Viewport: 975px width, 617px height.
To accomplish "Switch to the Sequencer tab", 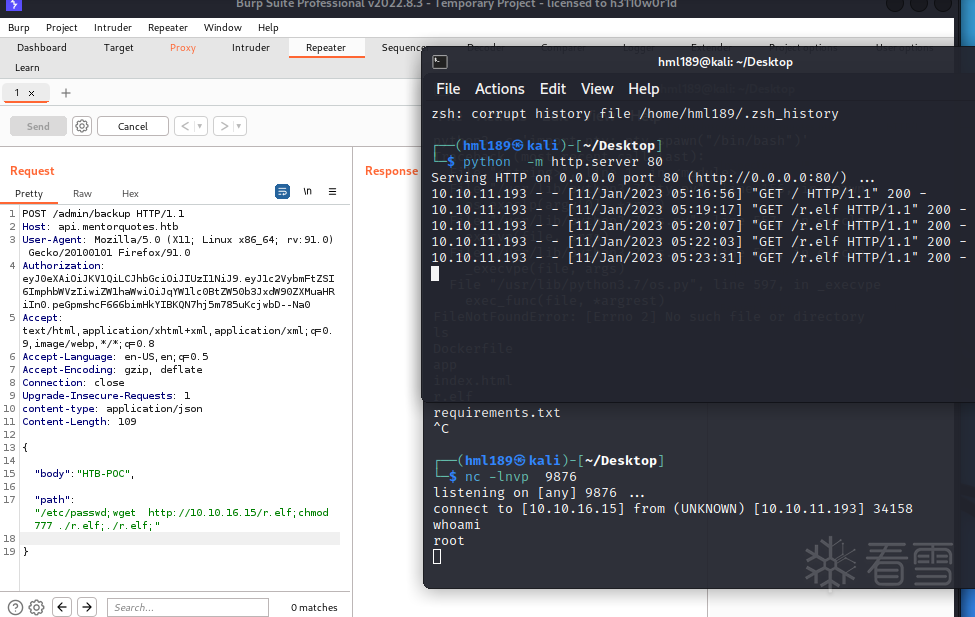I will (x=402, y=47).
